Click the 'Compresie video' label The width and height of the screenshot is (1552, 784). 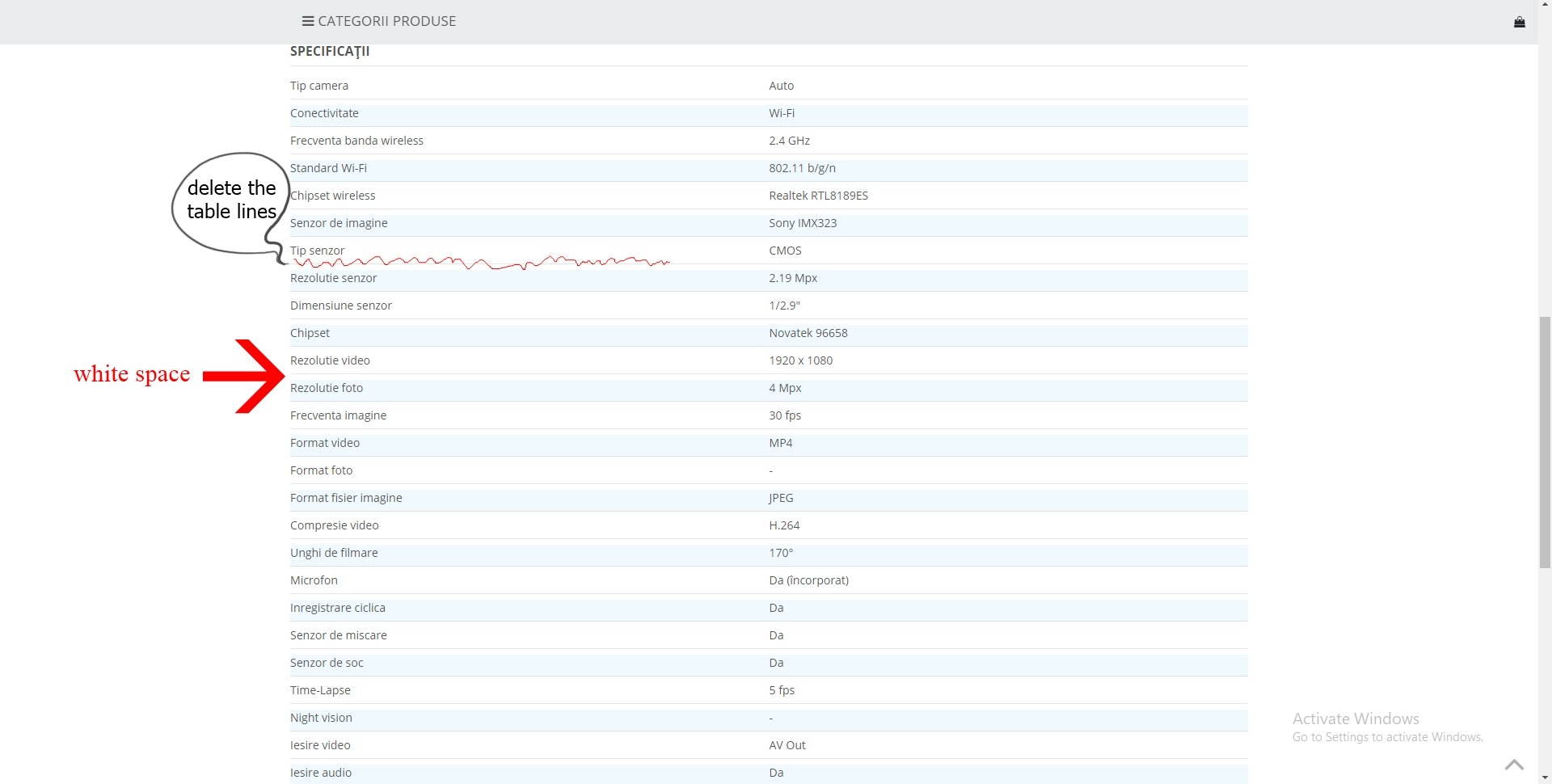tap(334, 525)
